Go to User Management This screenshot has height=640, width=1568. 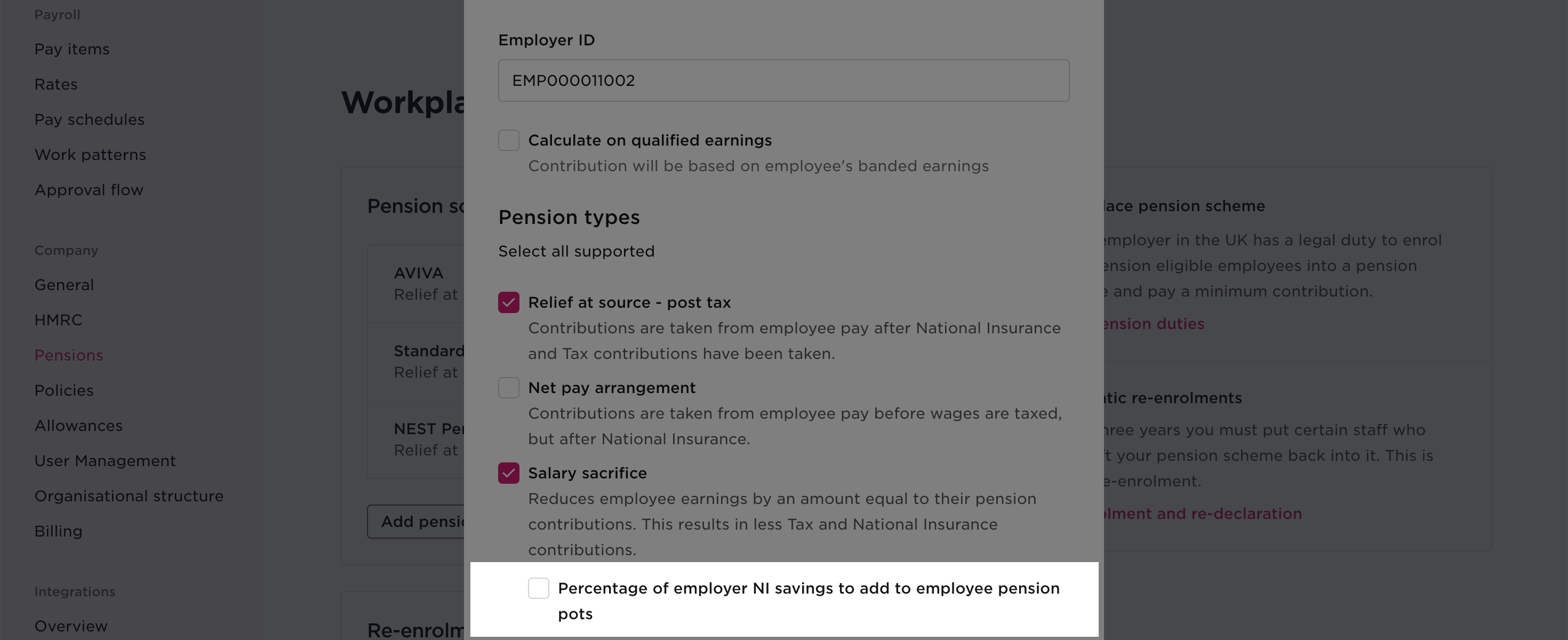coord(105,461)
